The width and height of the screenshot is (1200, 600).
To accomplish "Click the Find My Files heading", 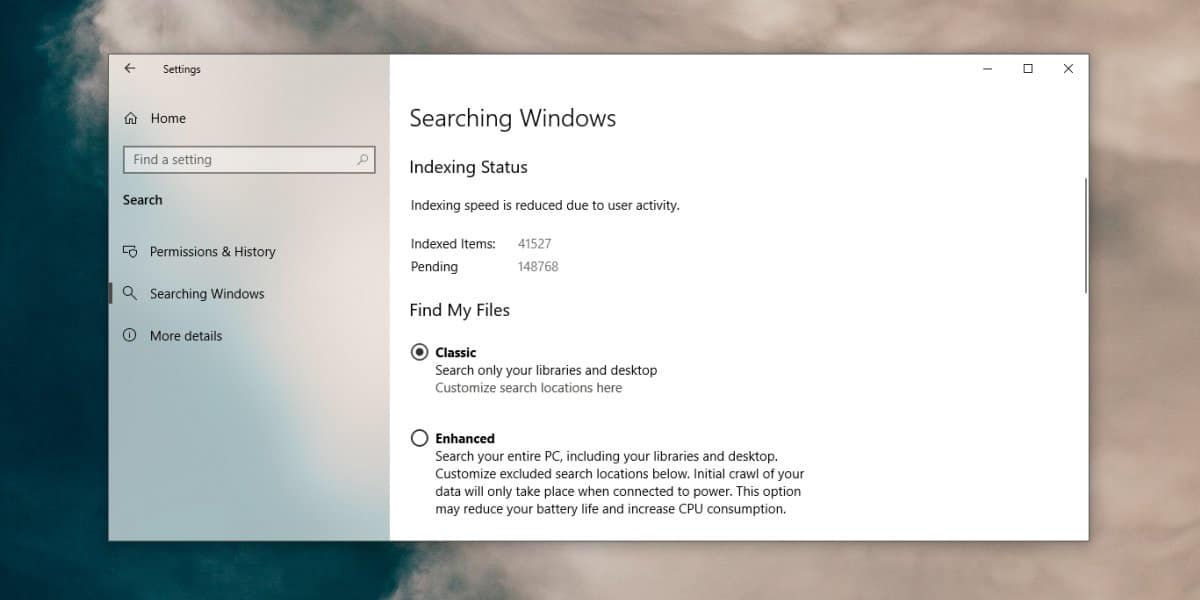I will click(460, 310).
